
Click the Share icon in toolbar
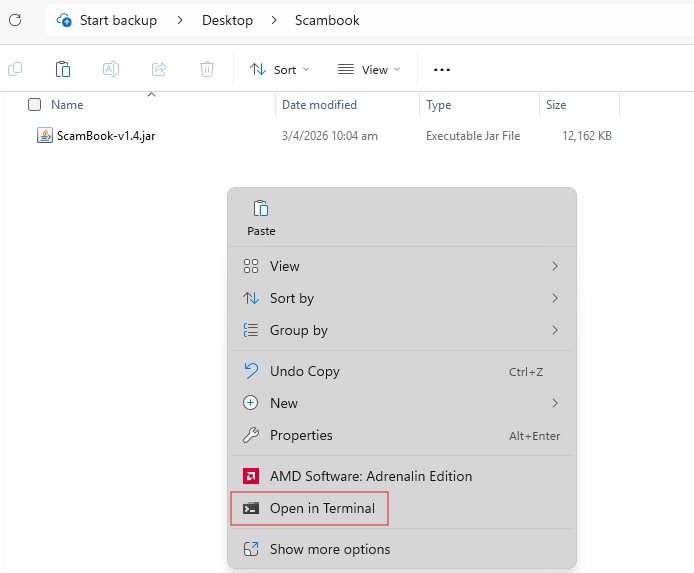(159, 69)
